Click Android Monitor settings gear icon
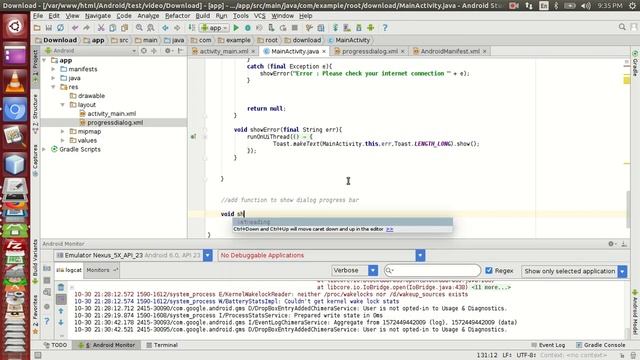Viewport: 640px width, 360px height. (x=611, y=244)
